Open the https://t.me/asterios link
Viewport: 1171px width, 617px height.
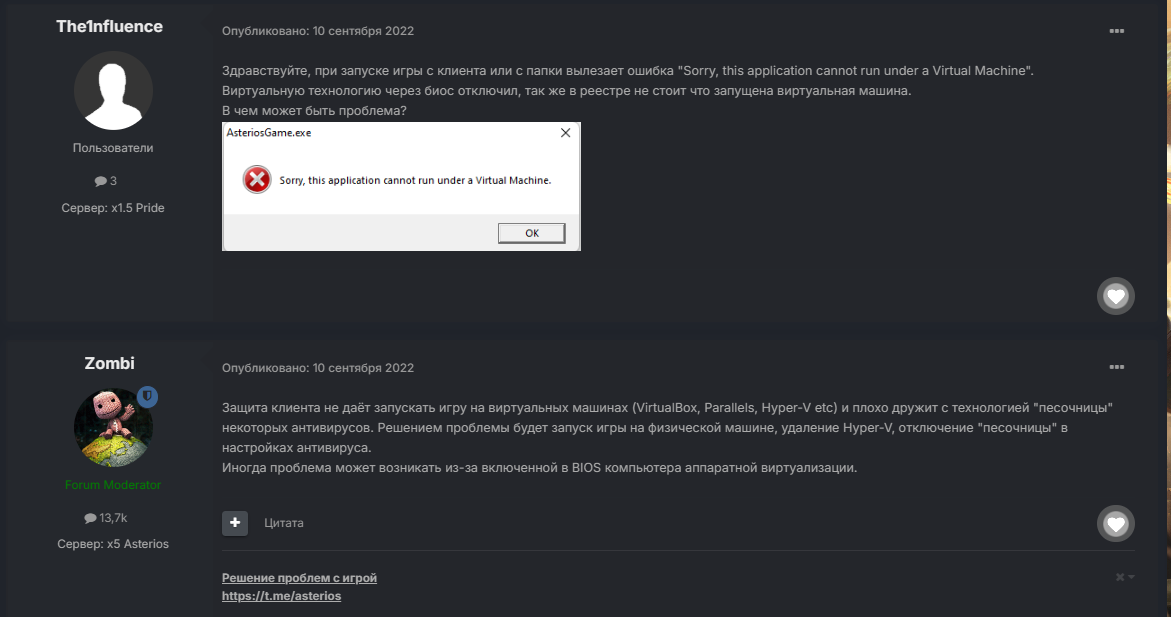click(x=282, y=596)
